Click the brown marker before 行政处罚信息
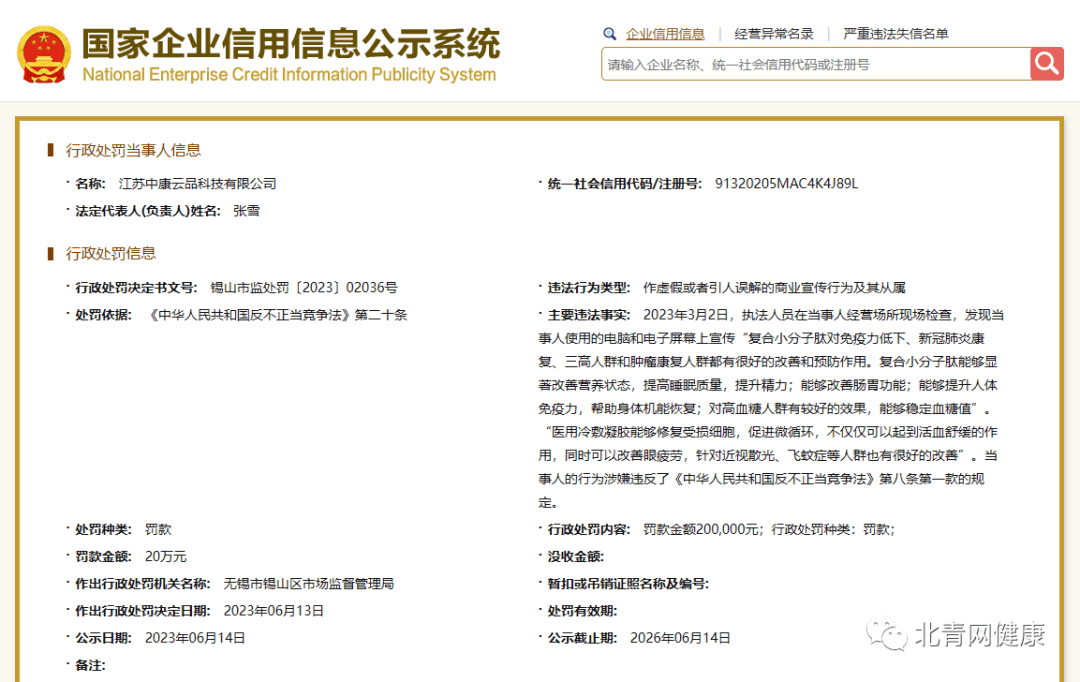Screen dimensions: 1080x682 [51, 253]
